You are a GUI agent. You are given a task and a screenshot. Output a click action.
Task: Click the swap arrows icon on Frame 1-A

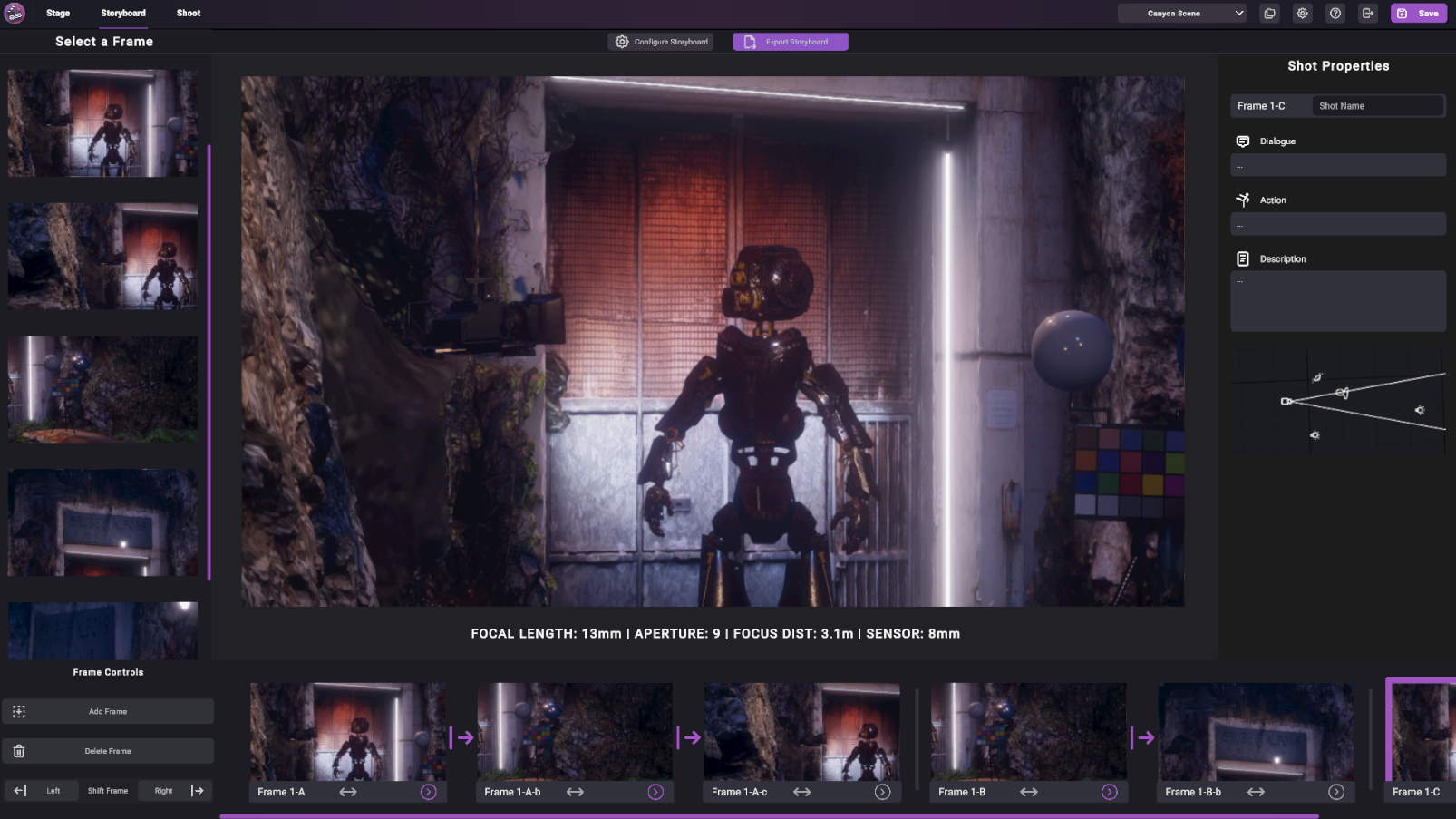pyautogui.click(x=347, y=792)
